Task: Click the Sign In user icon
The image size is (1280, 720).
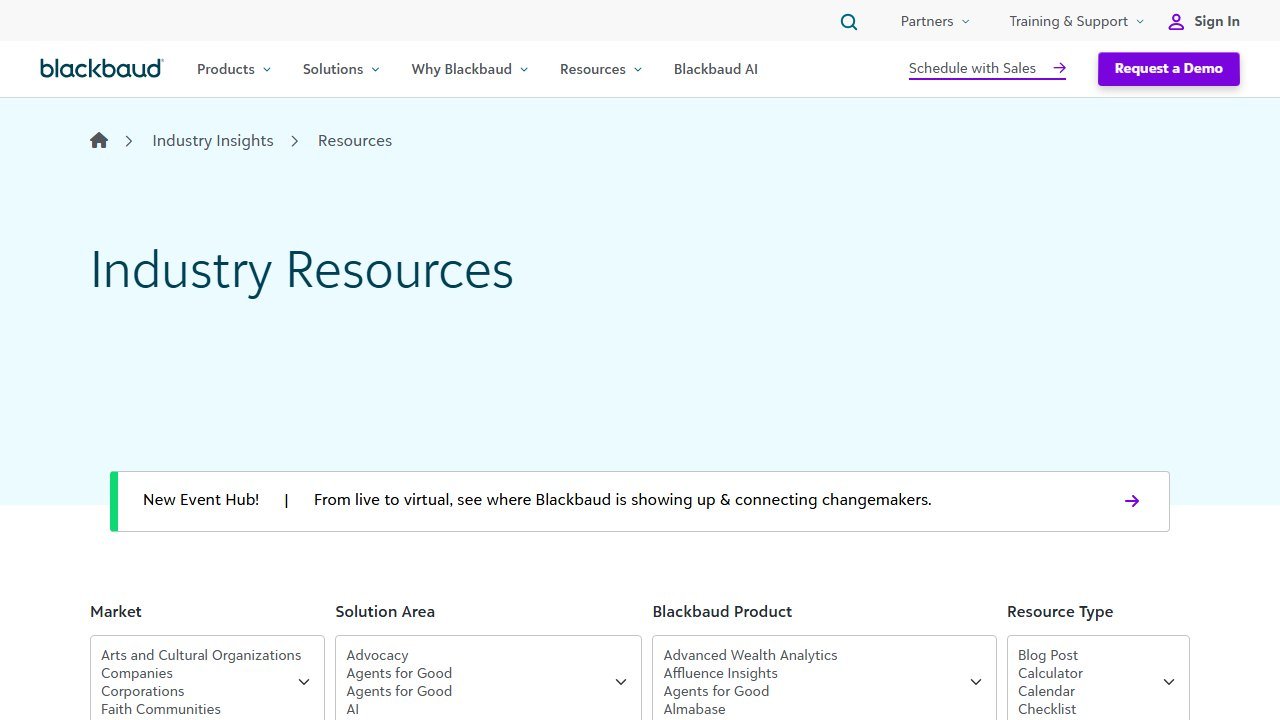Action: [1176, 21]
